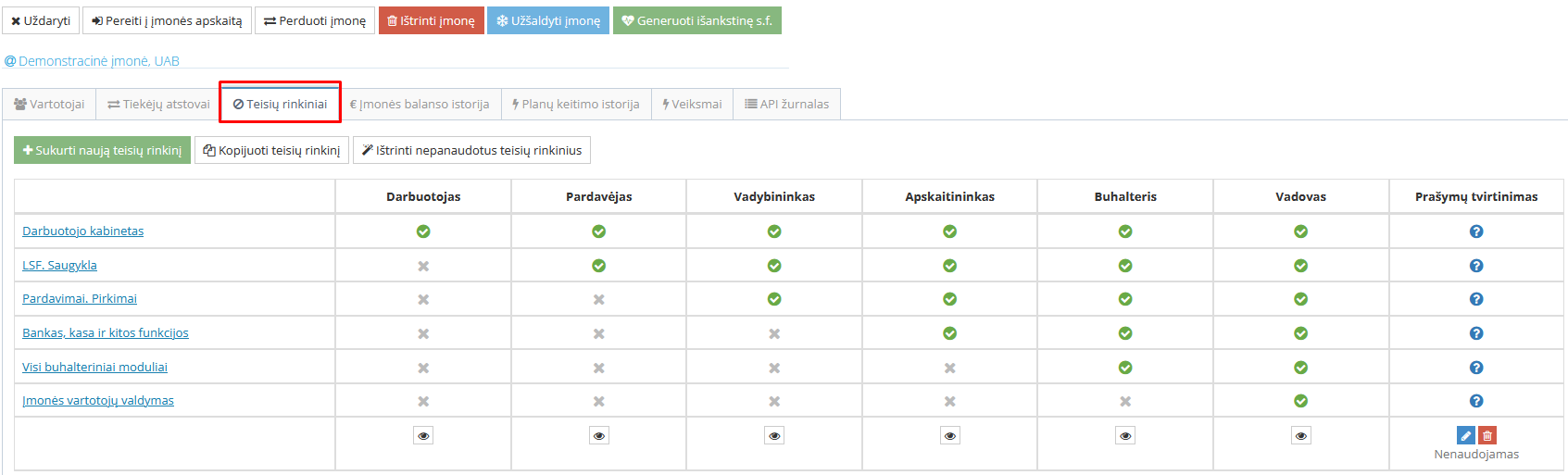Viewport: 1568px width, 475px height.
Task: Click the grey X for Buhalteris, Įmonės vartotojų valdymas
Action: click(1125, 401)
